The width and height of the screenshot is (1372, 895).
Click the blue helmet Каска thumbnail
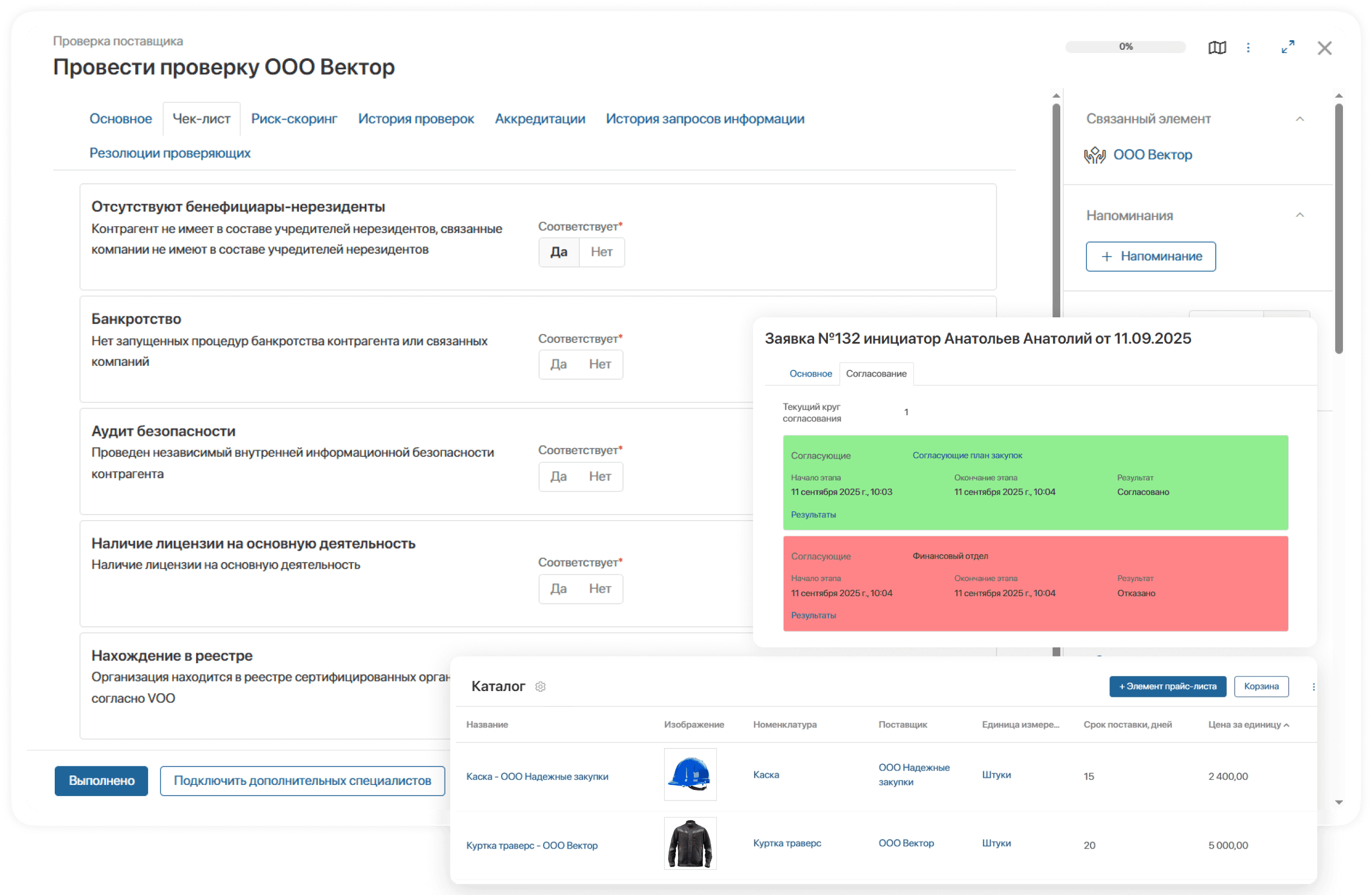[689, 774]
